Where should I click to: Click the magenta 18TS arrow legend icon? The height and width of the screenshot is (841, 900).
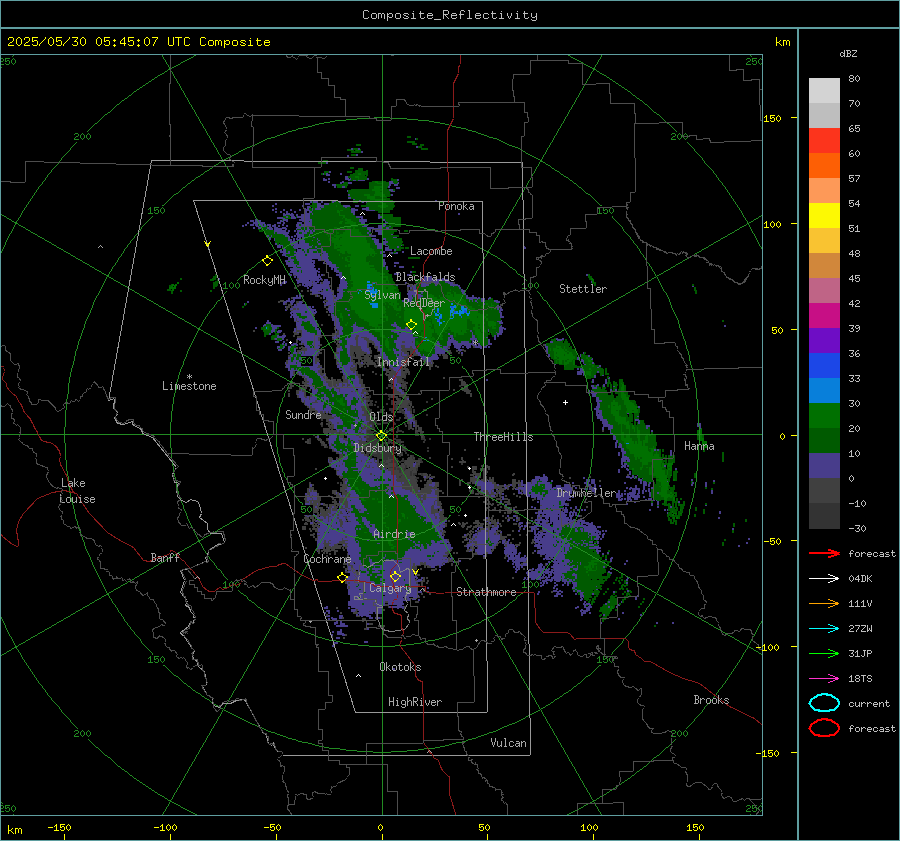click(x=824, y=679)
